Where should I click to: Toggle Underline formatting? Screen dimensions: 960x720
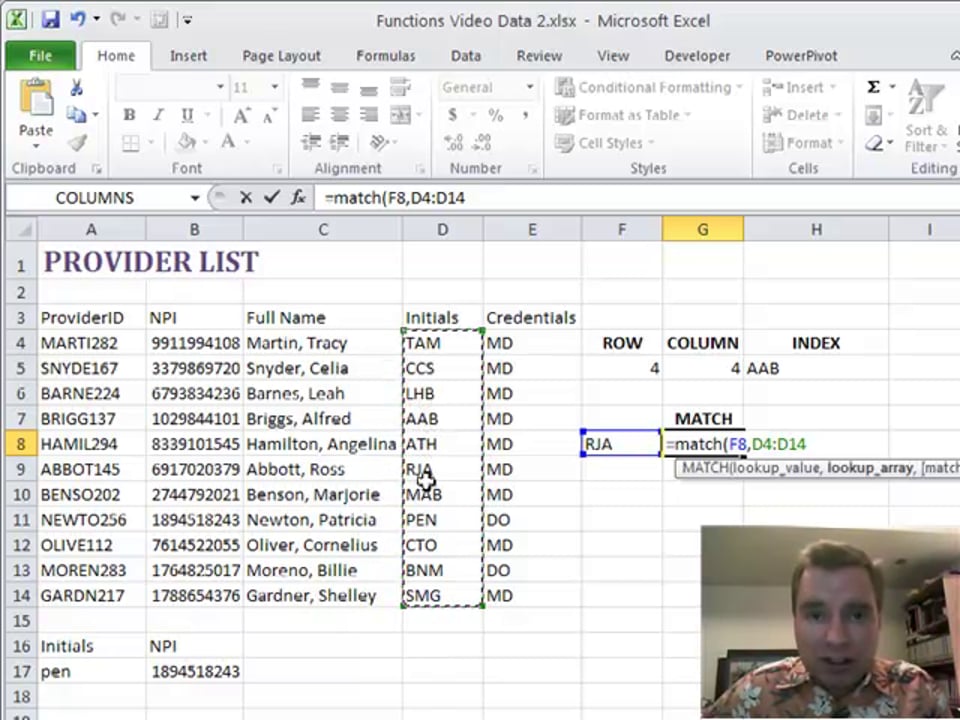(x=187, y=115)
